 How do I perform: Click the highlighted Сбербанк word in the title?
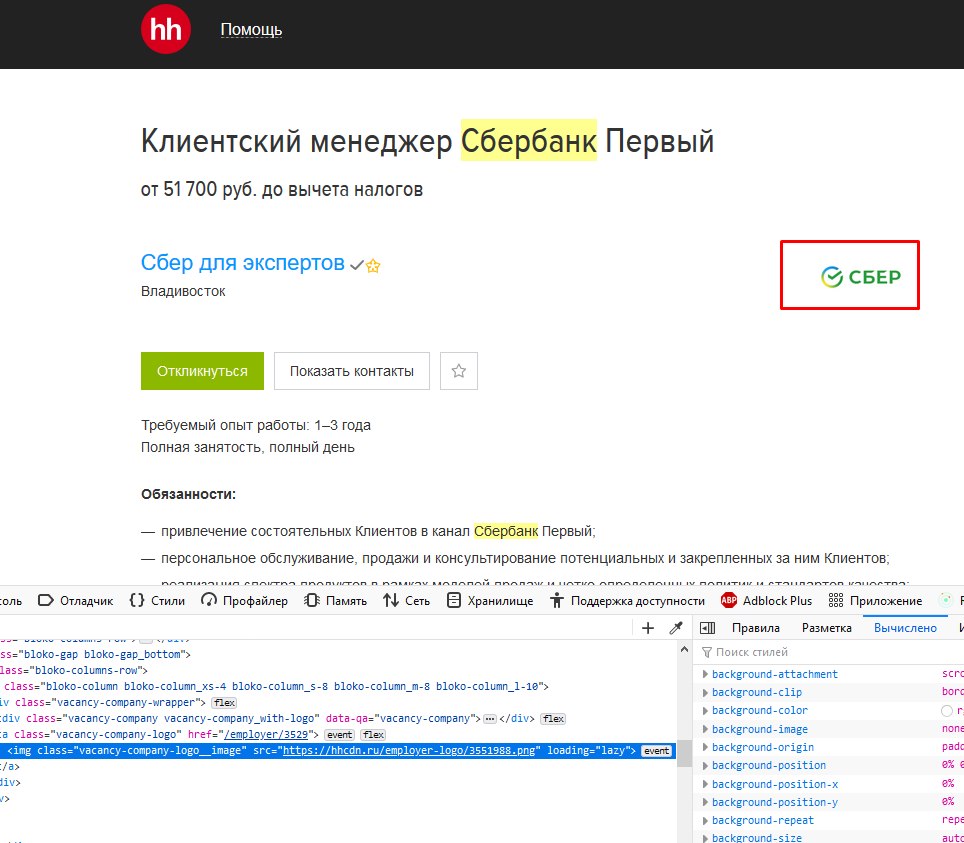click(529, 141)
